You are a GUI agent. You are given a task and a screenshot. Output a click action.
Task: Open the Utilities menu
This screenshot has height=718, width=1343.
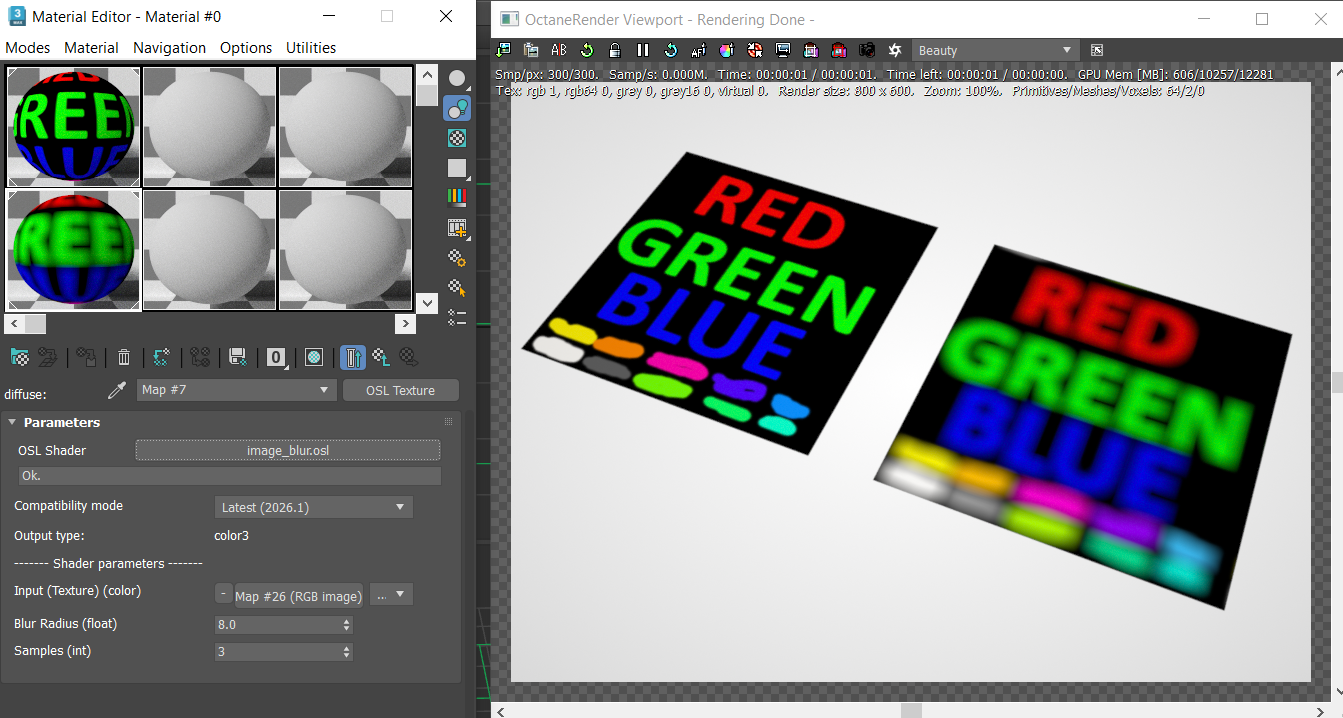tap(310, 48)
